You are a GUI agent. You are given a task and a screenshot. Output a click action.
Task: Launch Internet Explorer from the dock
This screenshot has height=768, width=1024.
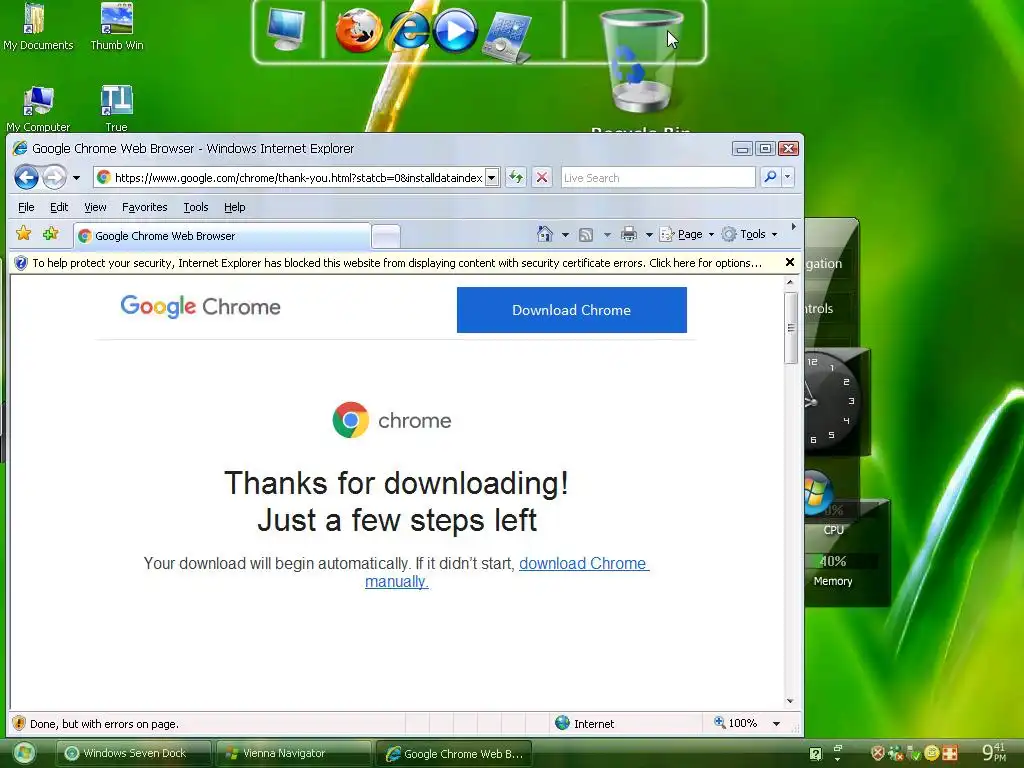pyautogui.click(x=408, y=31)
